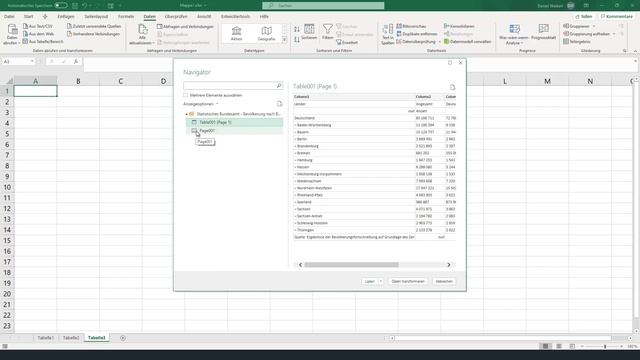Click preview refresh icon beside Table001 title

tap(452, 87)
